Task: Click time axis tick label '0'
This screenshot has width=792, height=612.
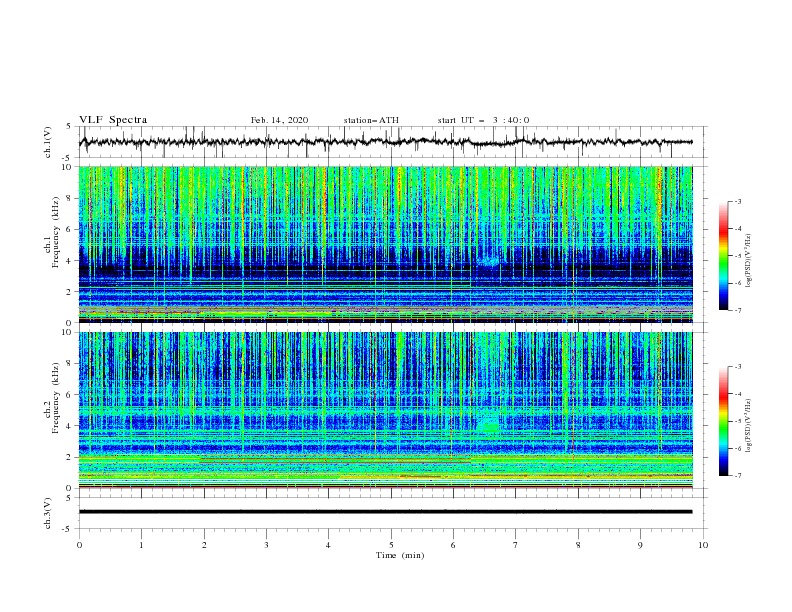Action: 79,545
